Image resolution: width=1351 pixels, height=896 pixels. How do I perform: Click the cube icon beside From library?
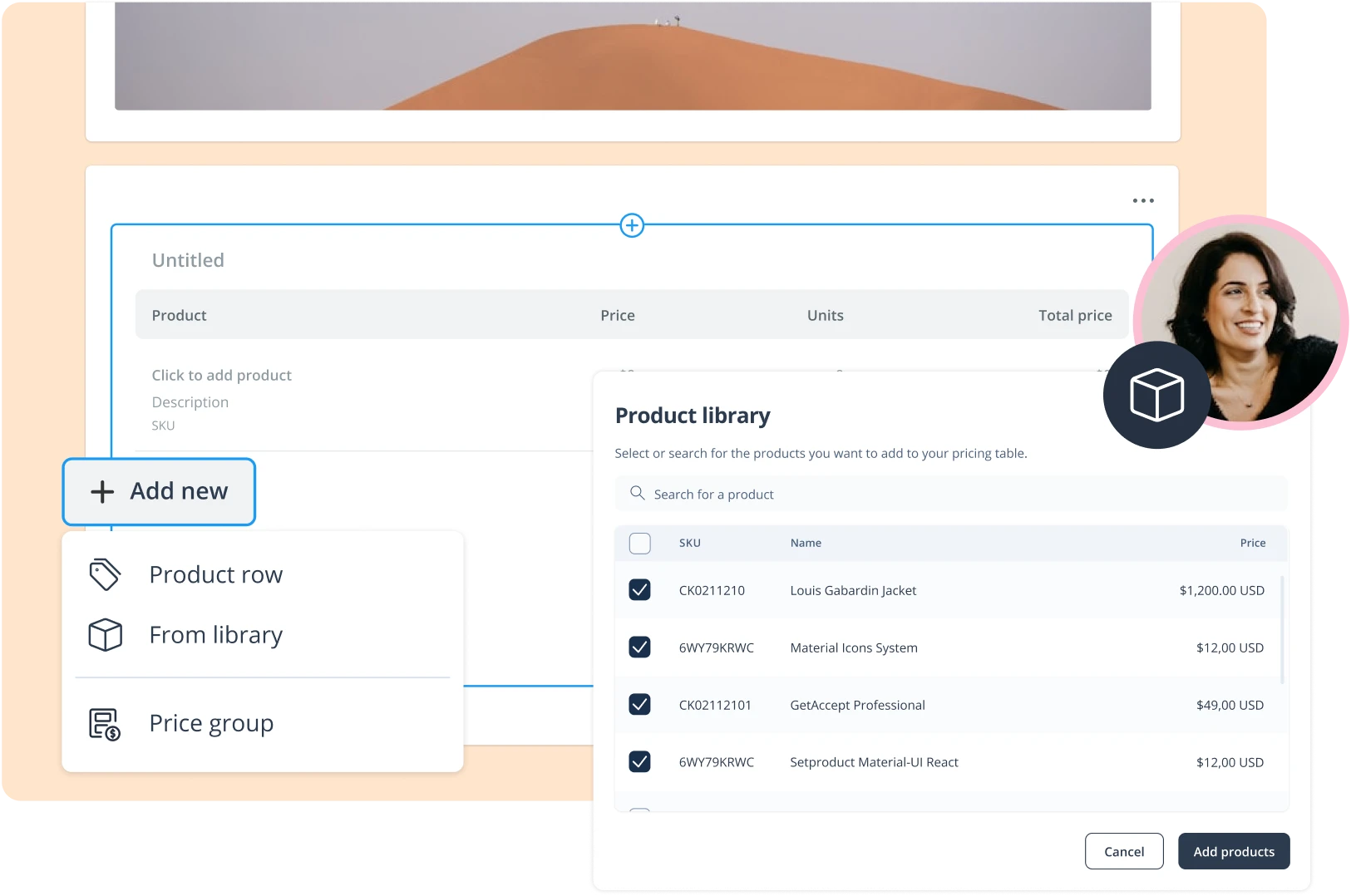(x=105, y=634)
